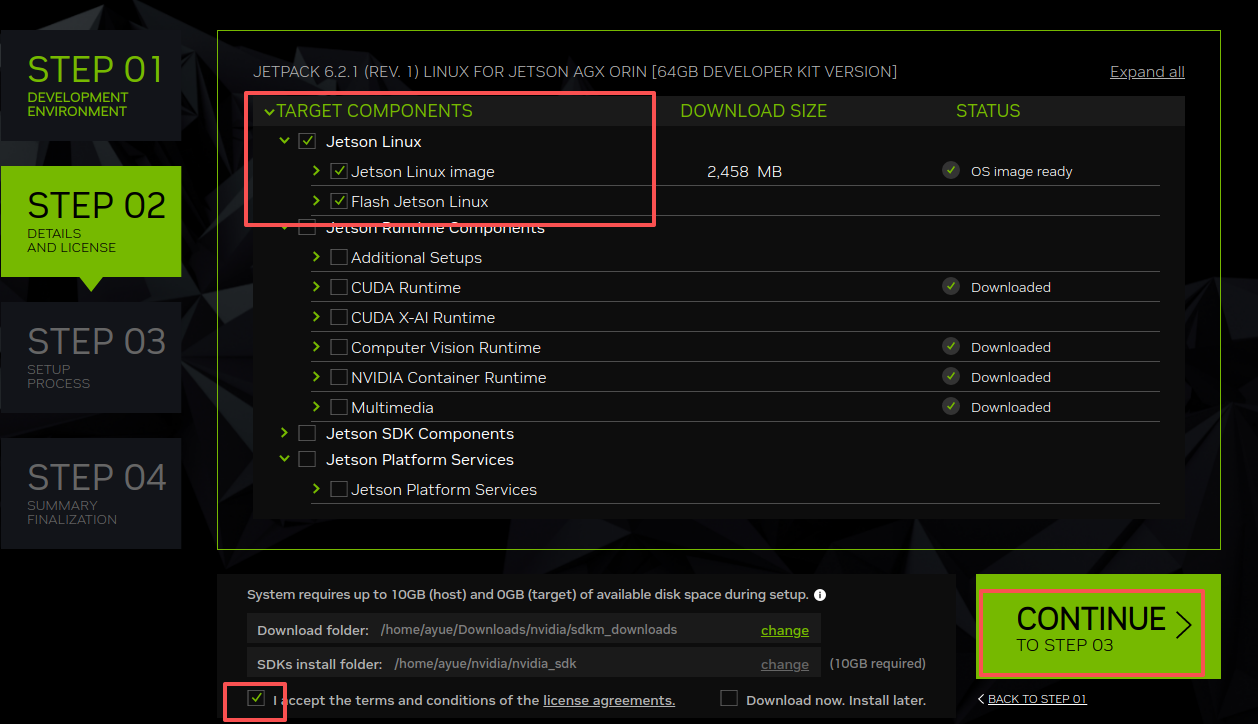Open the license agreements link
Image resolution: width=1258 pixels, height=724 pixels.
609,700
